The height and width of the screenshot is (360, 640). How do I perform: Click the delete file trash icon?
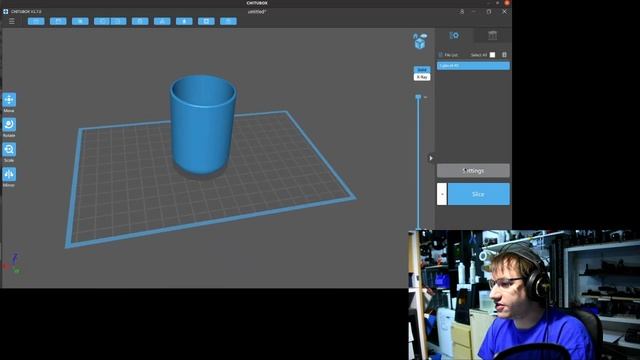tap(504, 55)
